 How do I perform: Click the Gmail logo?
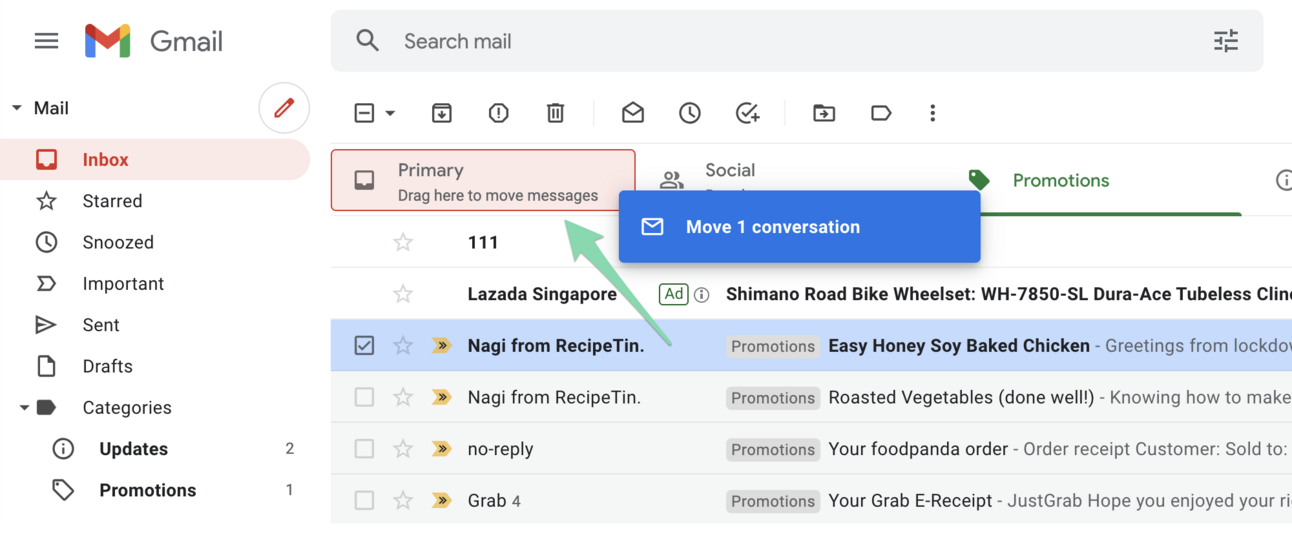[x=154, y=41]
